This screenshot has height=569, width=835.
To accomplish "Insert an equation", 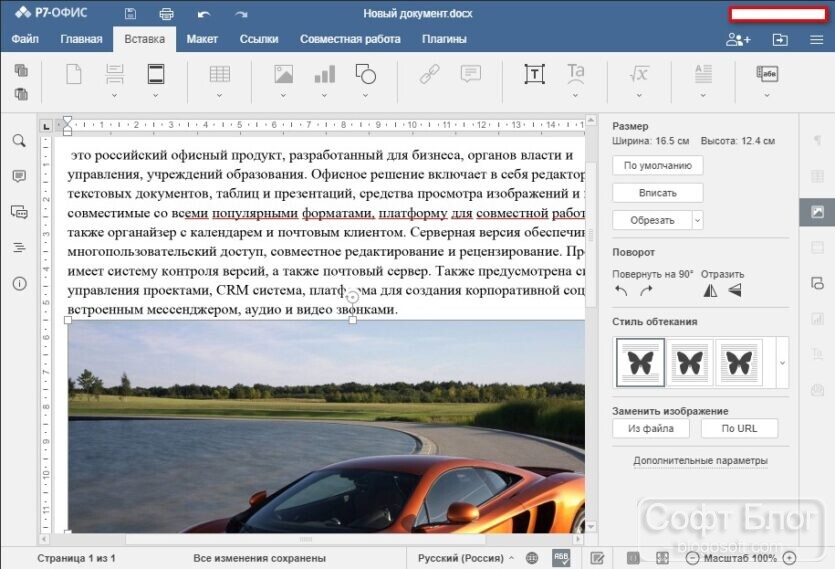I will [x=639, y=74].
